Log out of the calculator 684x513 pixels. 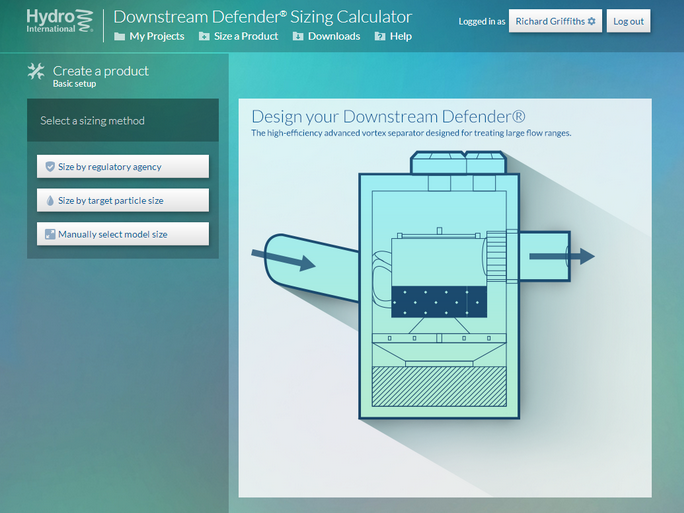(x=628, y=21)
